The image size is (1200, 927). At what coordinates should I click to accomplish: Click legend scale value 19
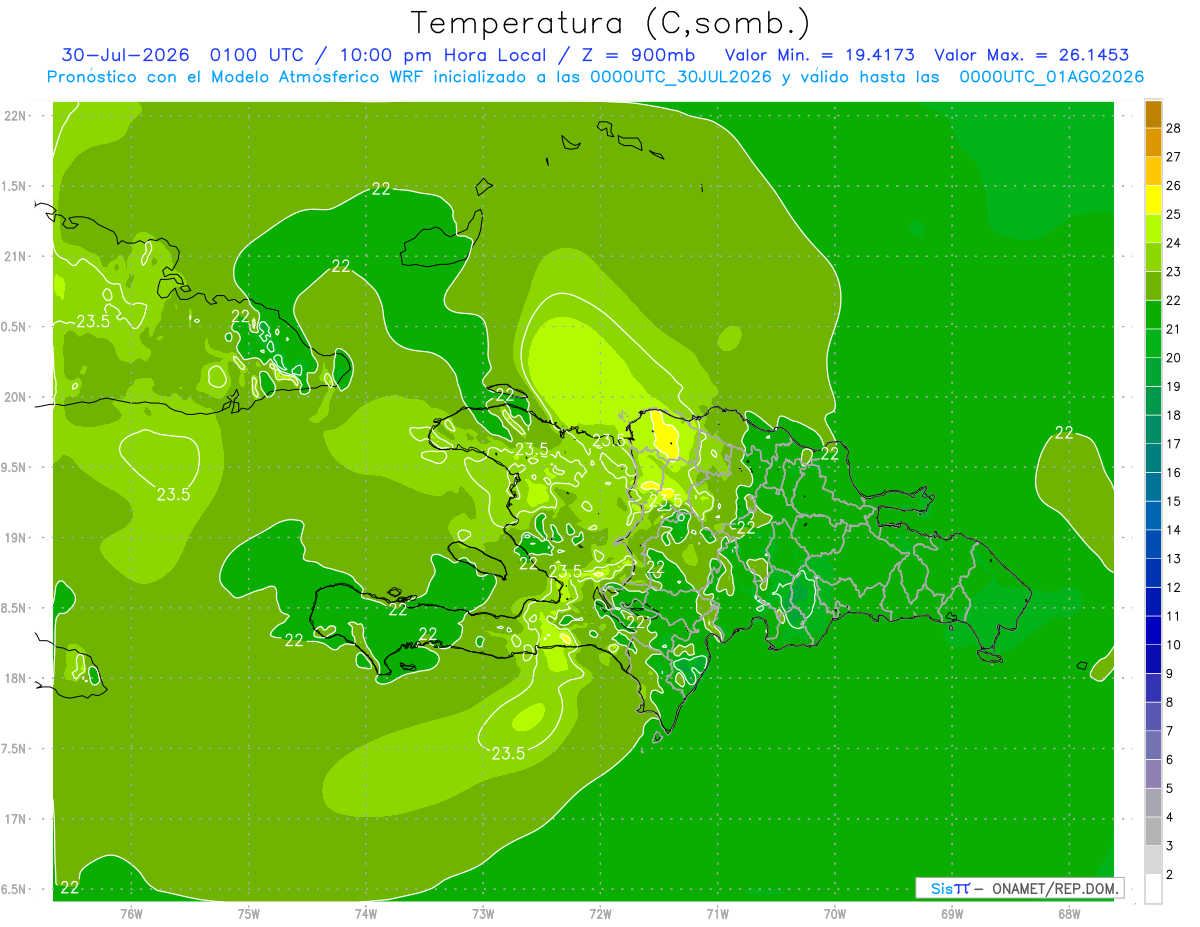click(x=1174, y=386)
